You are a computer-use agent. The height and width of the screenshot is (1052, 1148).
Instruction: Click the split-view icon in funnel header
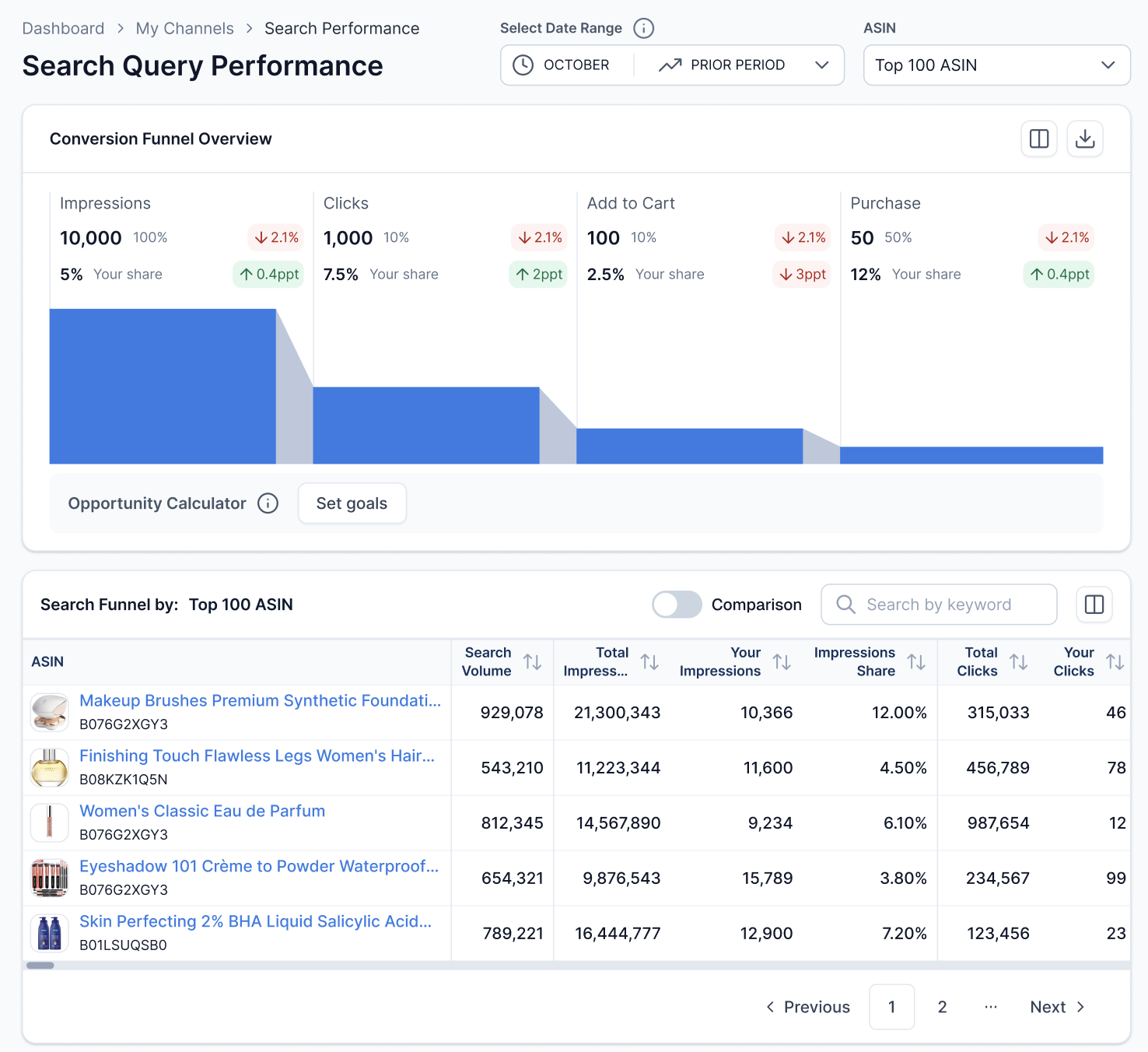point(1039,139)
